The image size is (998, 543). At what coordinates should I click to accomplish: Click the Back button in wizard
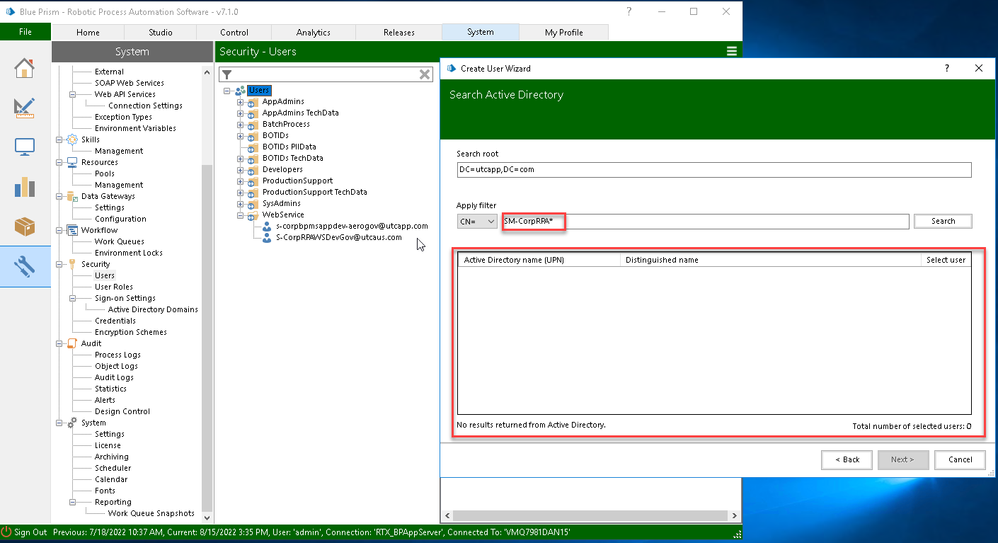[847, 460]
